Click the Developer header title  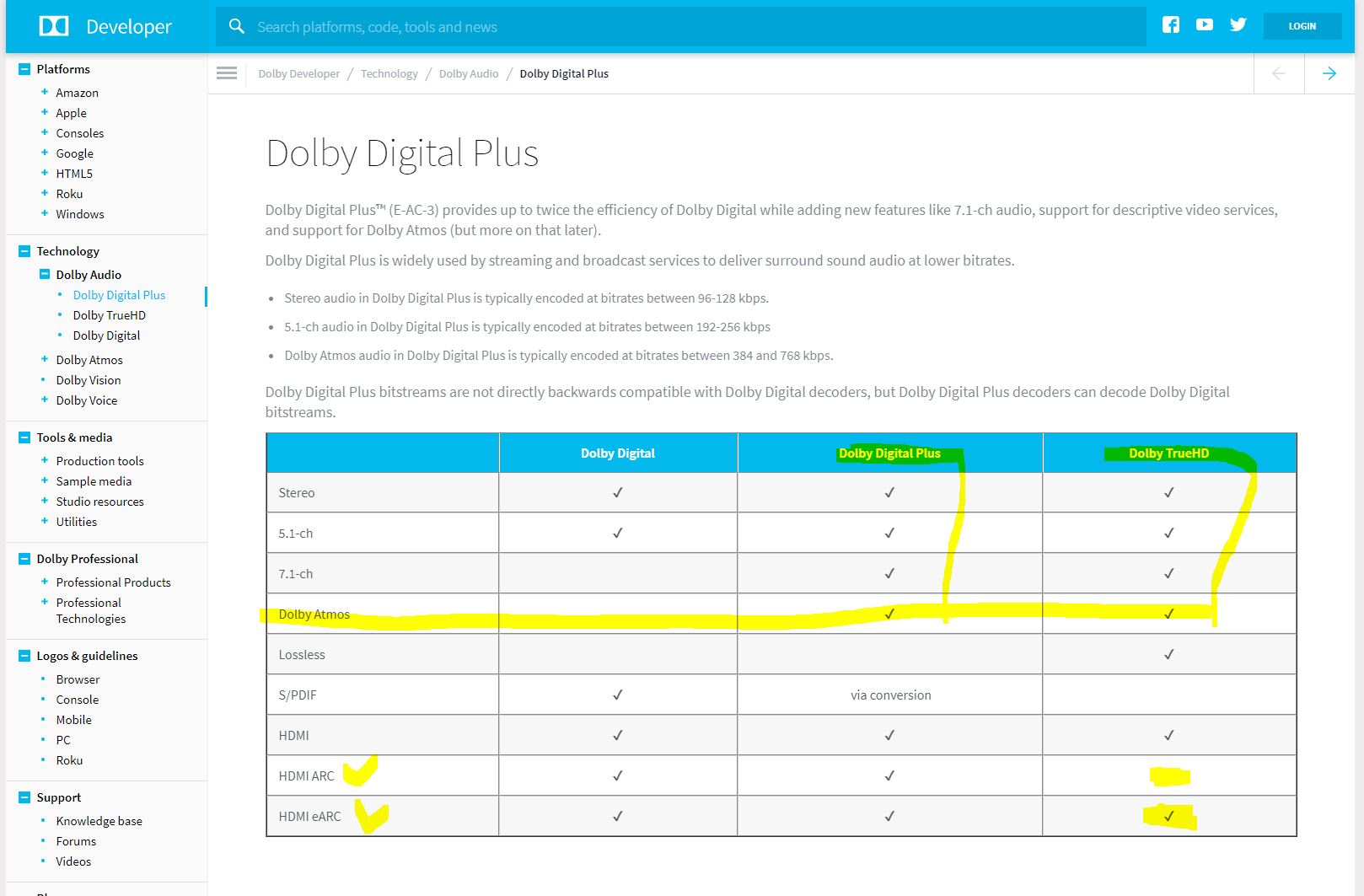click(129, 27)
